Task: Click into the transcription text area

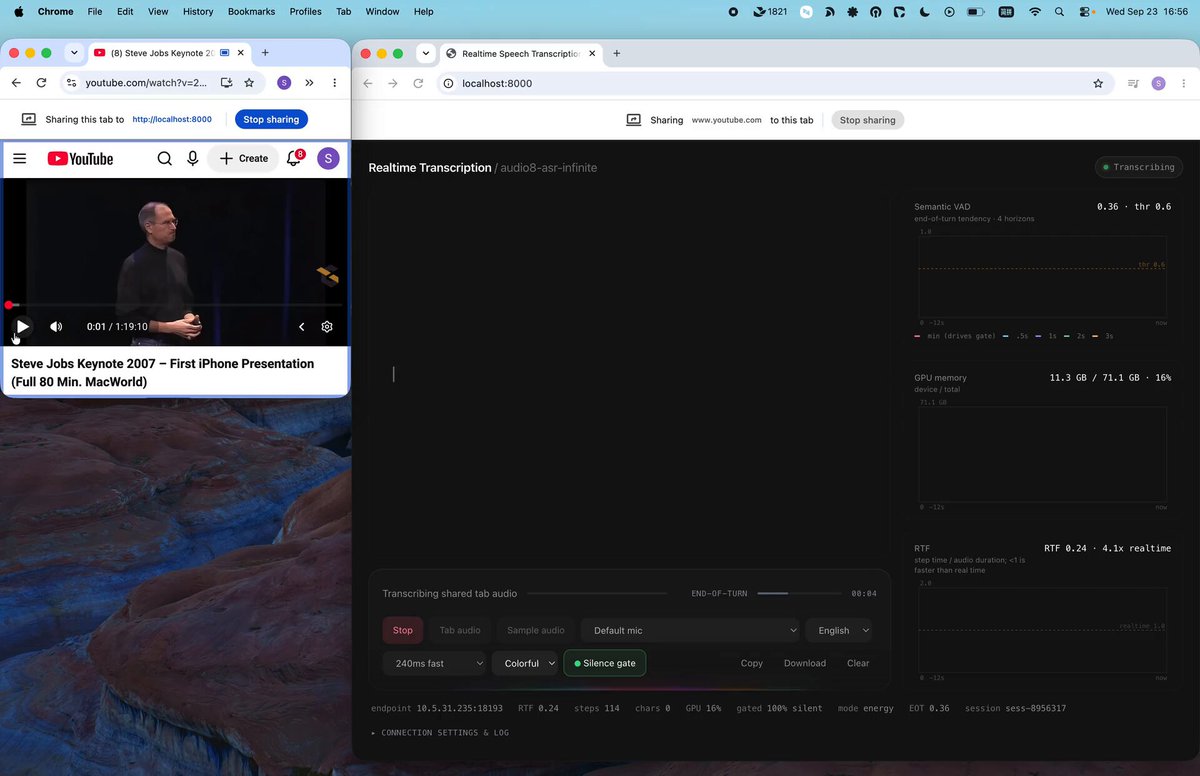Action: tap(629, 374)
